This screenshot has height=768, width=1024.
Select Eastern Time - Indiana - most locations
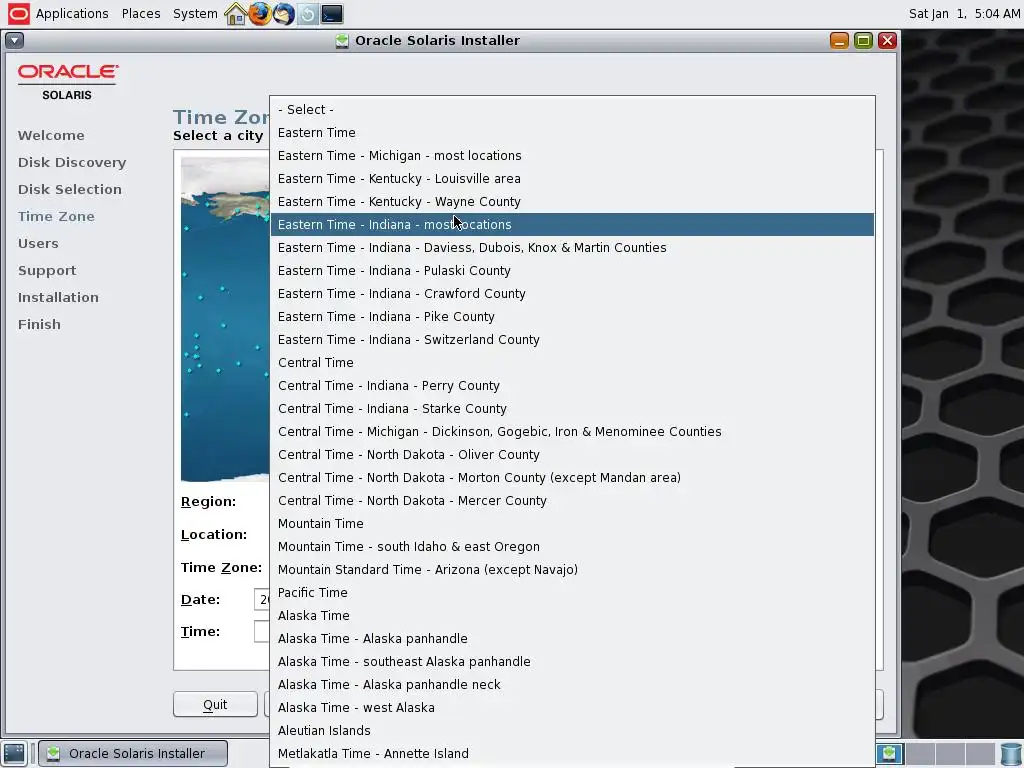click(x=572, y=224)
